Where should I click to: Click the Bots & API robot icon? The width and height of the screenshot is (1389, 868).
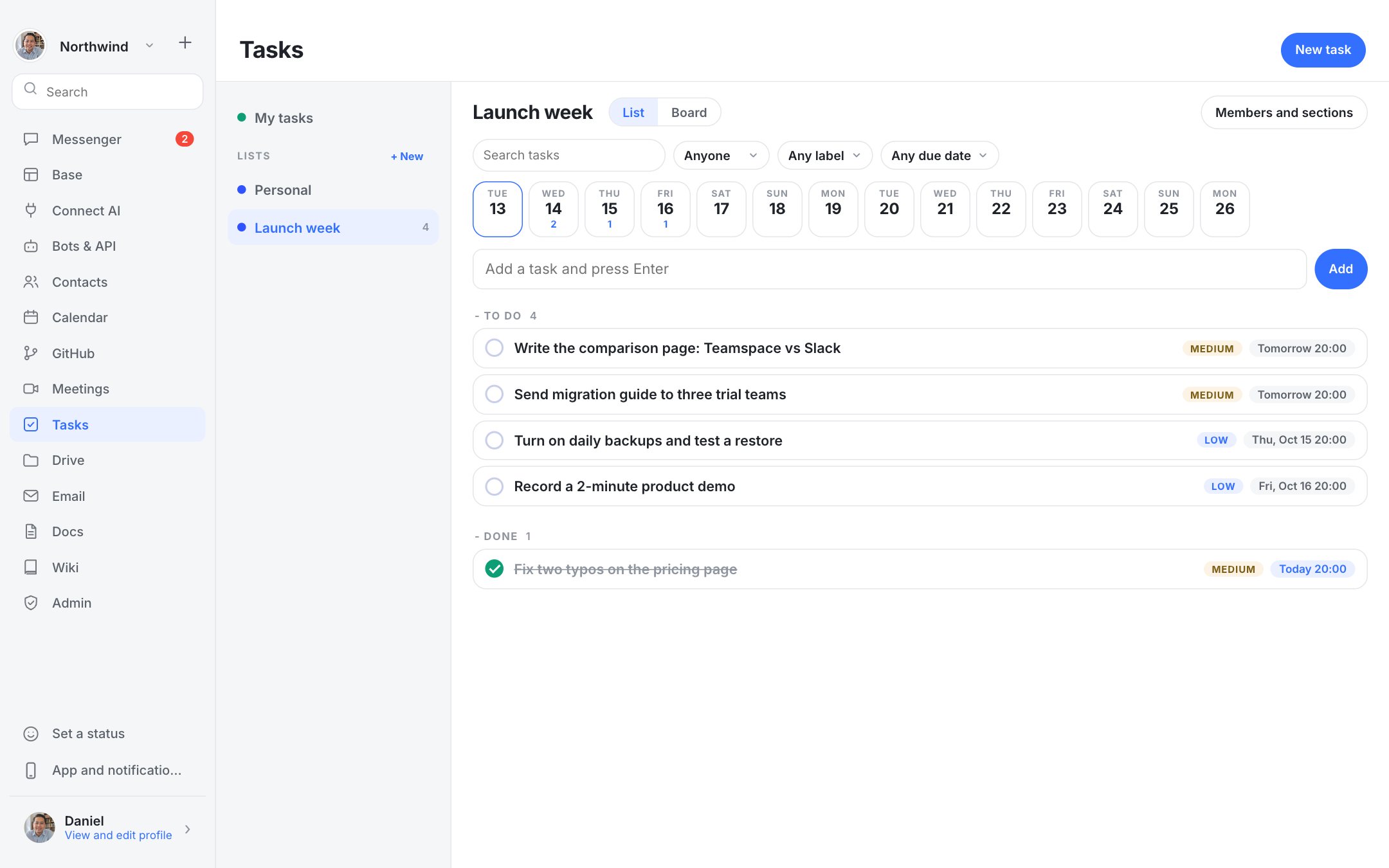30,246
